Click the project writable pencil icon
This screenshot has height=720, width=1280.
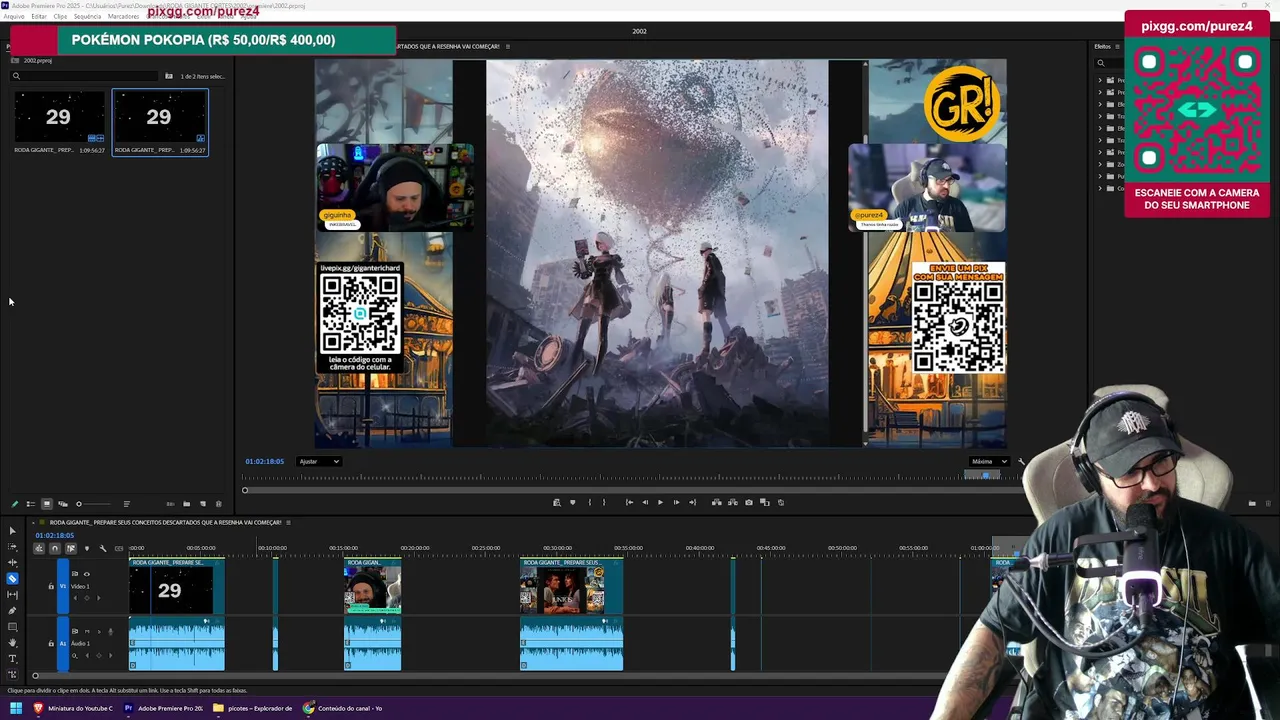pos(14,504)
